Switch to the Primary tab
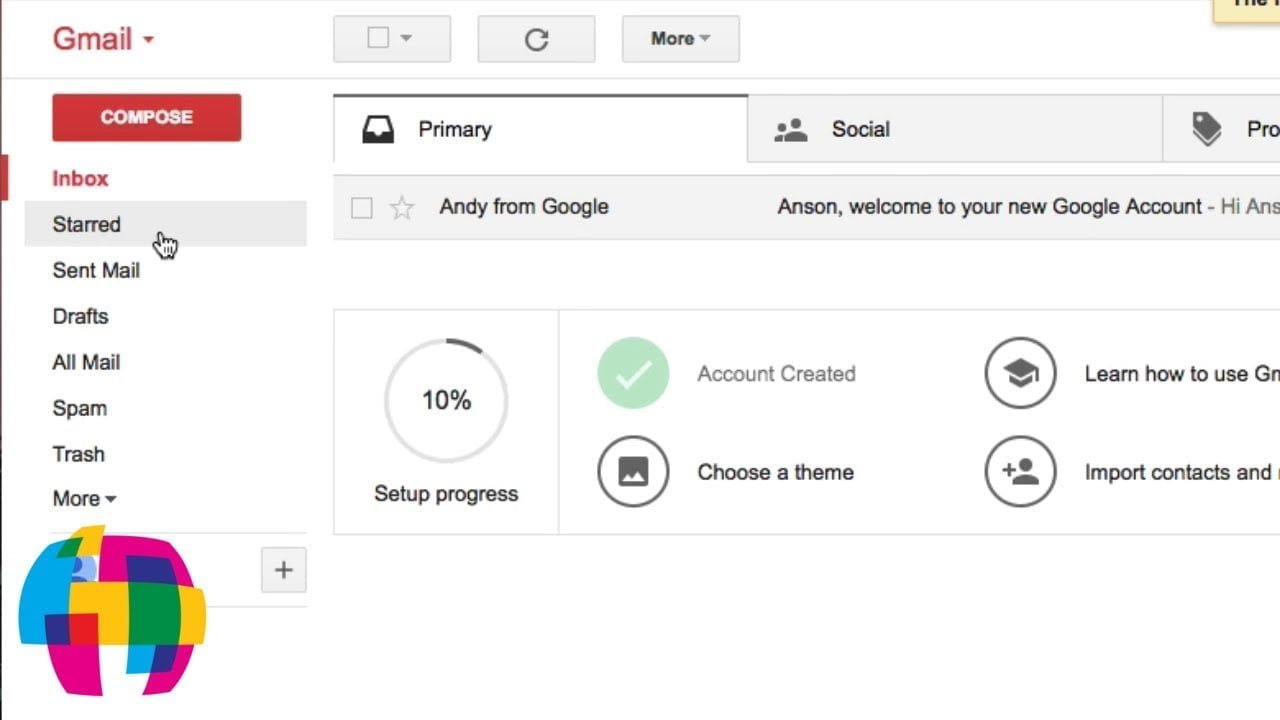Viewport: 1280px width, 720px height. tap(541, 128)
